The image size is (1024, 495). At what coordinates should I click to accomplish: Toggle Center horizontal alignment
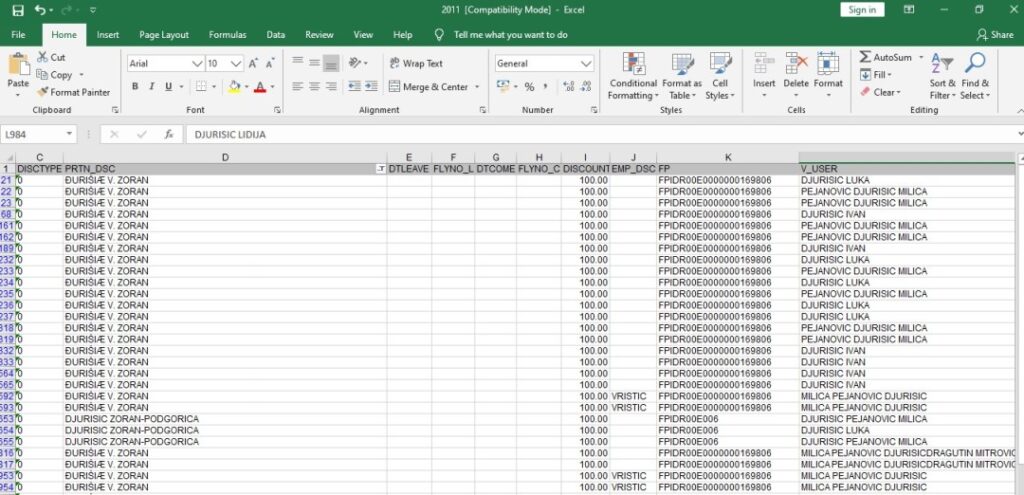point(314,86)
